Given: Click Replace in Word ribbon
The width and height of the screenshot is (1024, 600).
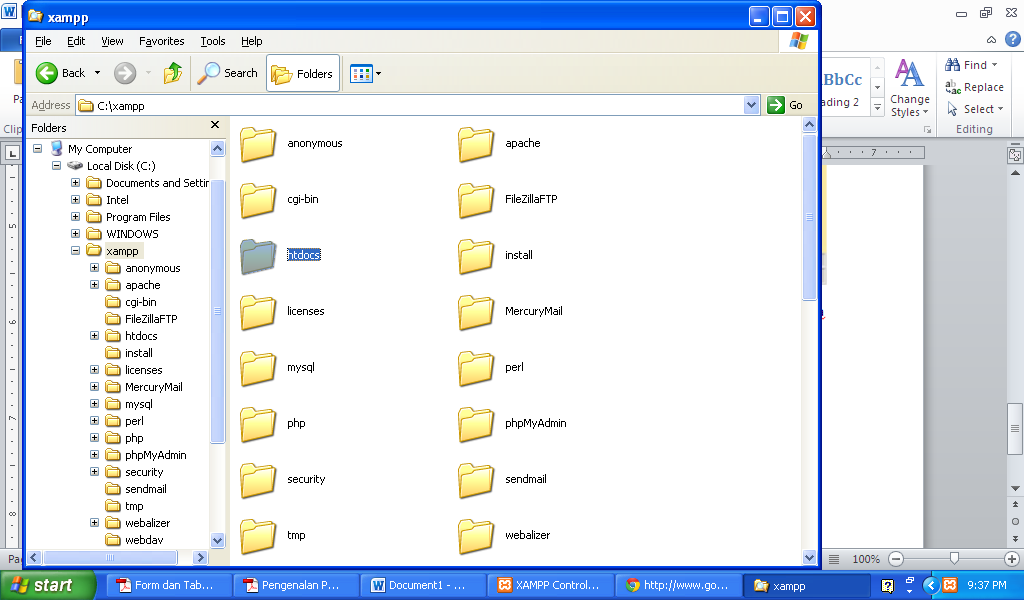Looking at the screenshot, I should click(974, 87).
